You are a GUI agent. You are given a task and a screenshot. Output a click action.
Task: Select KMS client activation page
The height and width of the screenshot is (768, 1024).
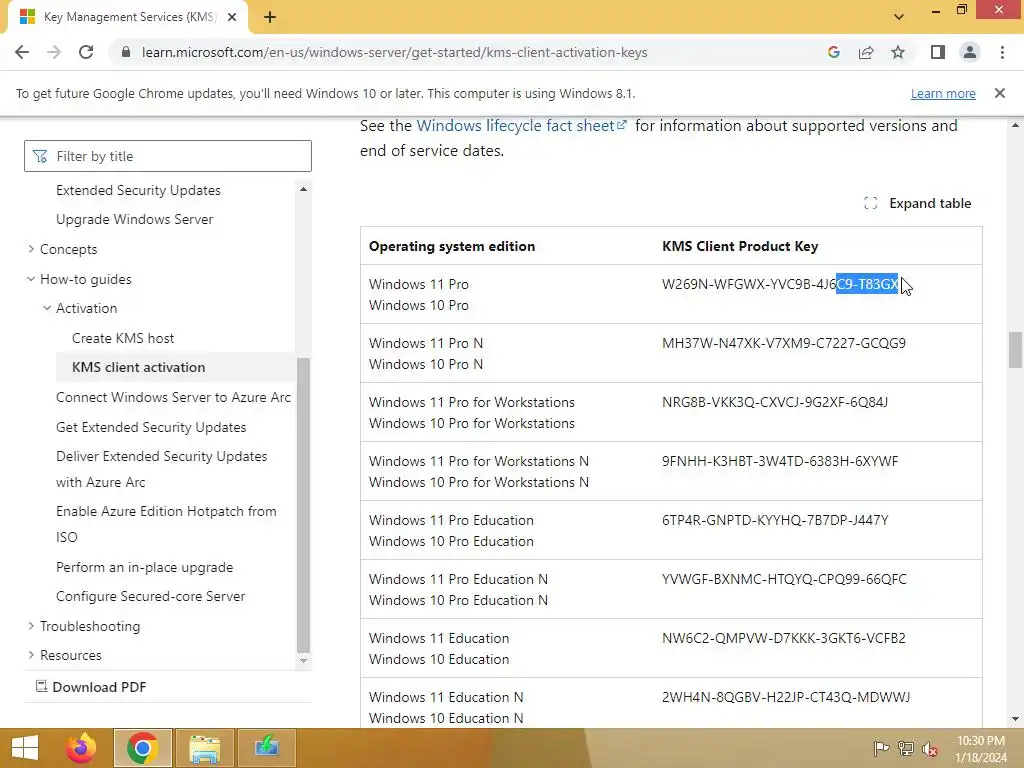[x=138, y=367]
